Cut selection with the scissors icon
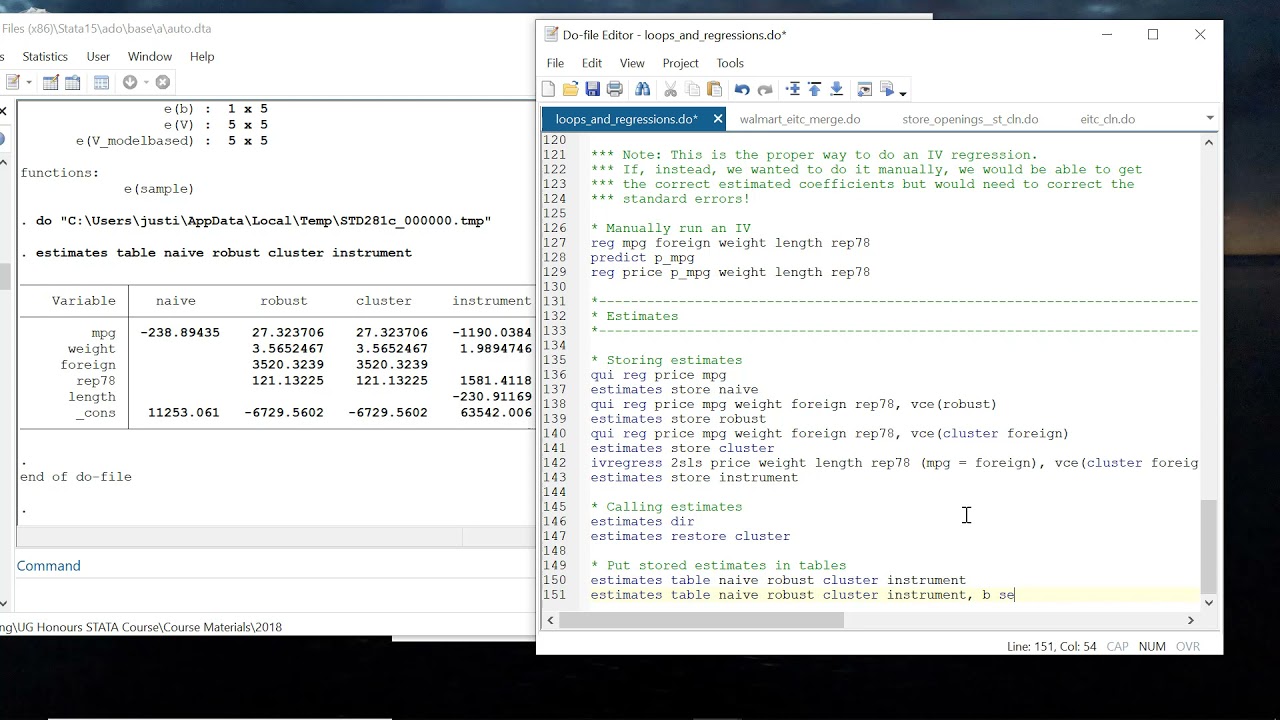The width and height of the screenshot is (1280, 720). pyautogui.click(x=671, y=89)
